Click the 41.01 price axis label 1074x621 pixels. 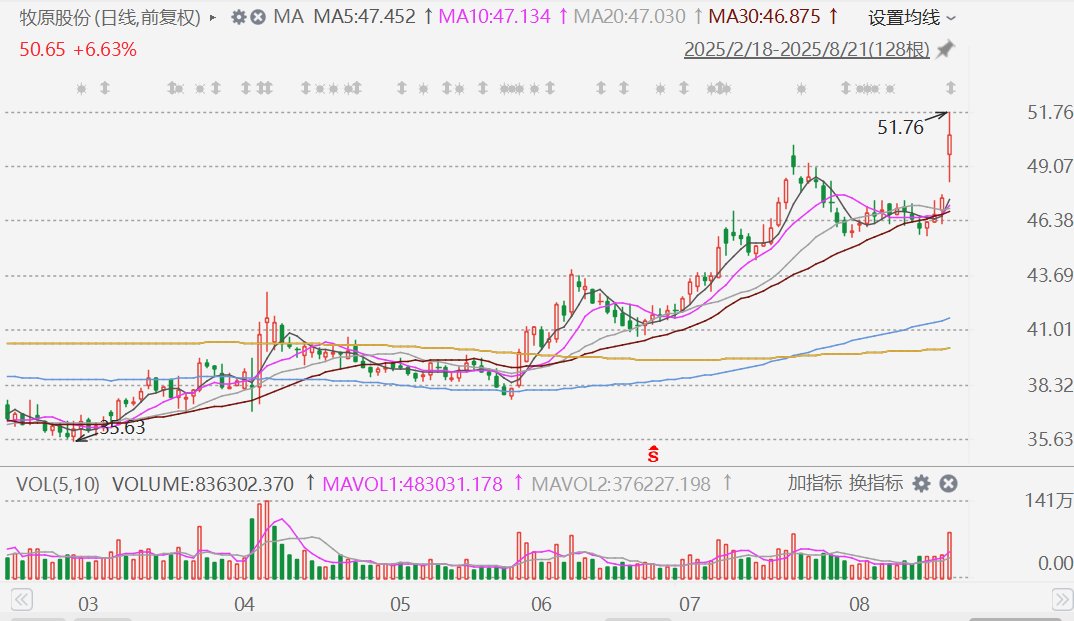[x=1050, y=329]
